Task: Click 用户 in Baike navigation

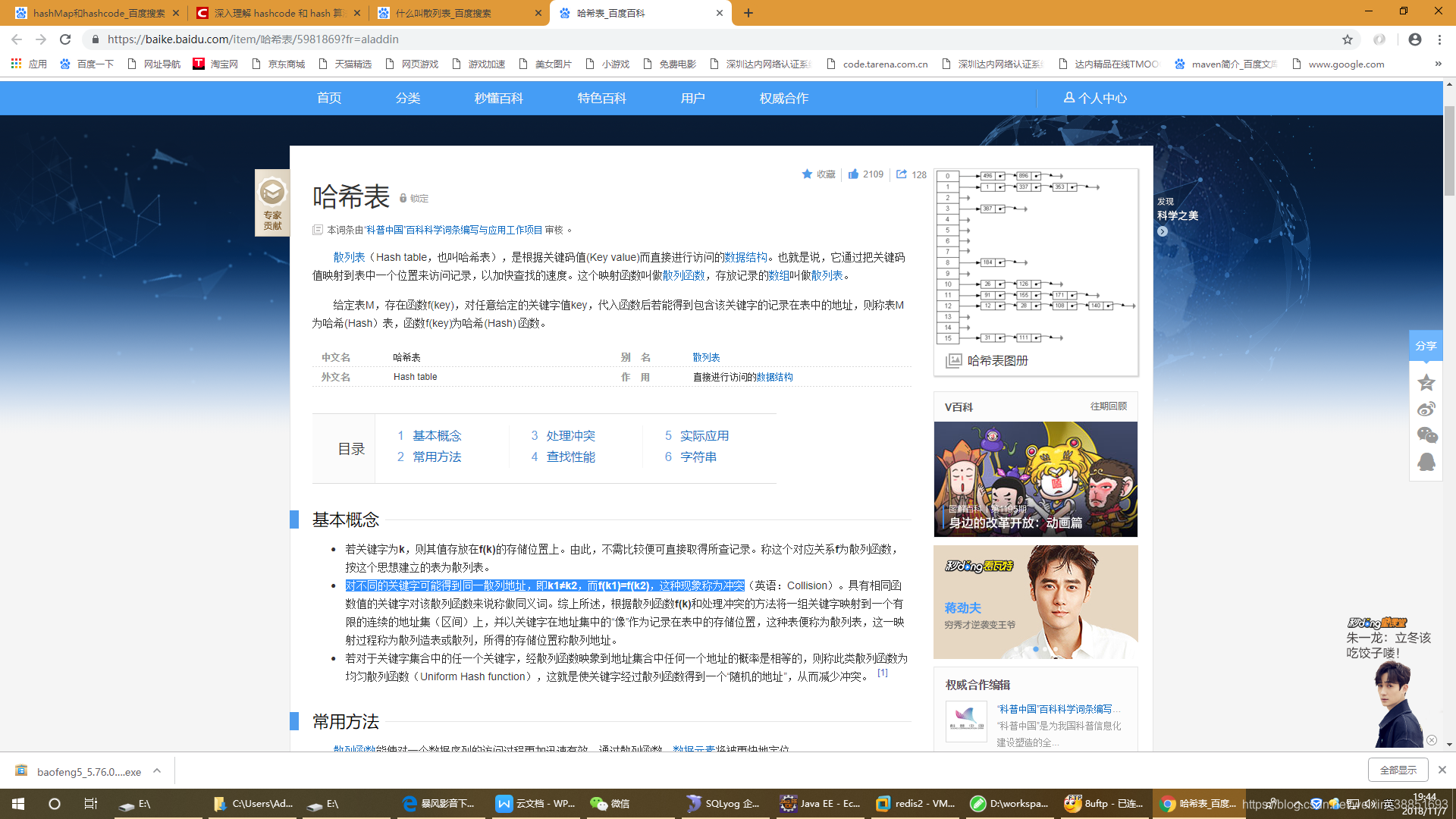Action: (693, 98)
